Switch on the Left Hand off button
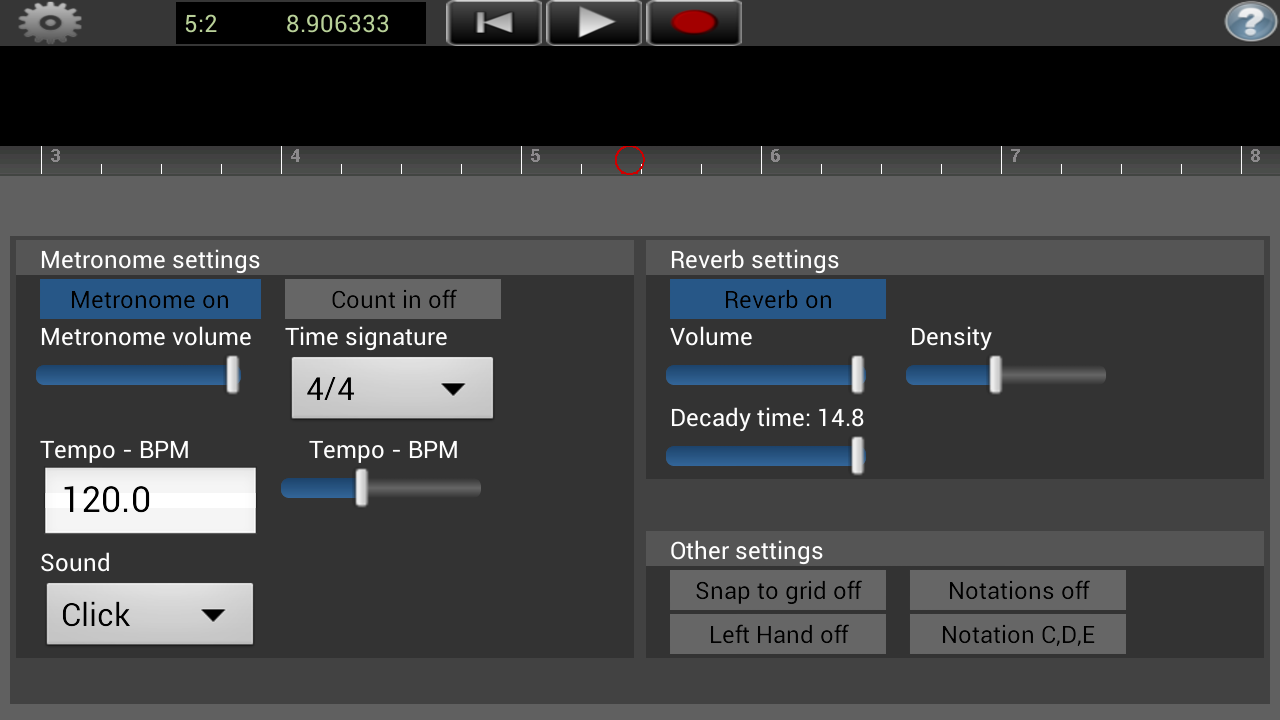1280x720 pixels. pyautogui.click(x=778, y=634)
